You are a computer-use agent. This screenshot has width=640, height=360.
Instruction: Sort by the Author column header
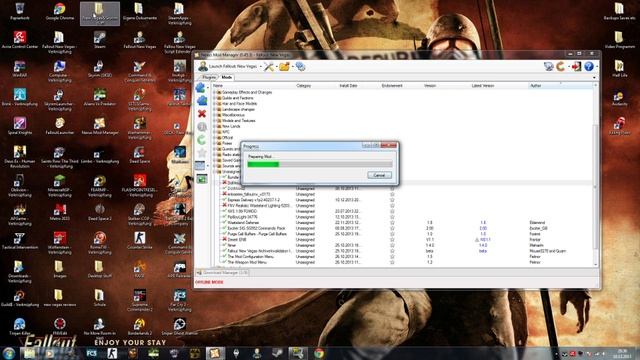pyautogui.click(x=560, y=86)
